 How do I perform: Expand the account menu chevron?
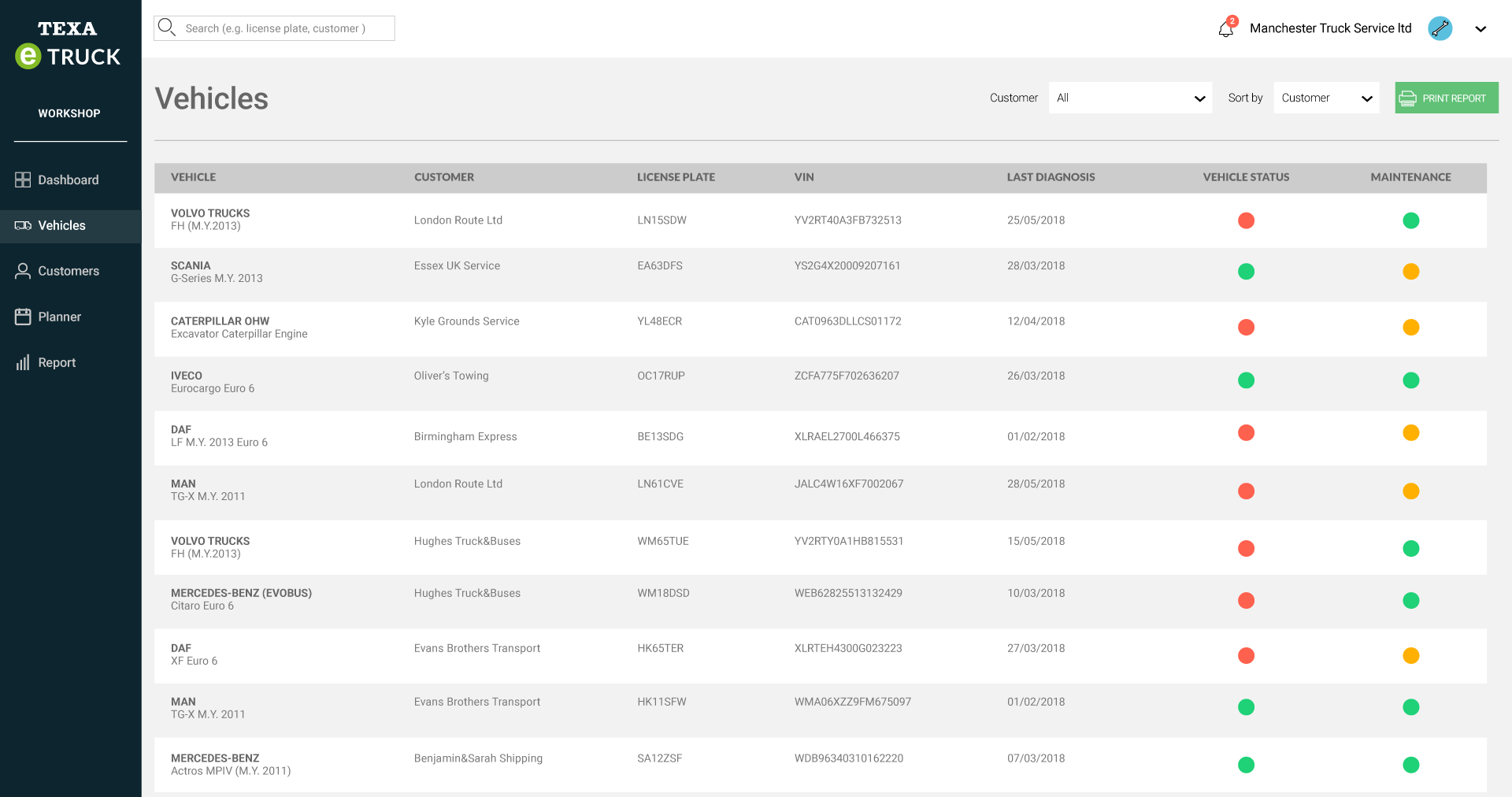(x=1480, y=29)
